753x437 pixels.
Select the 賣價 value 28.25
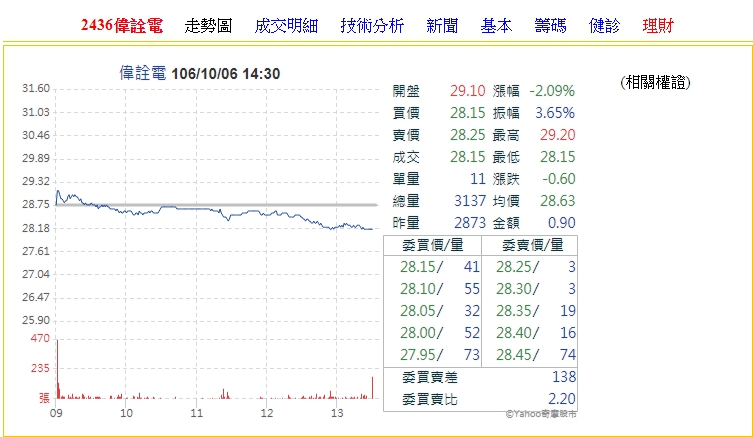point(467,135)
